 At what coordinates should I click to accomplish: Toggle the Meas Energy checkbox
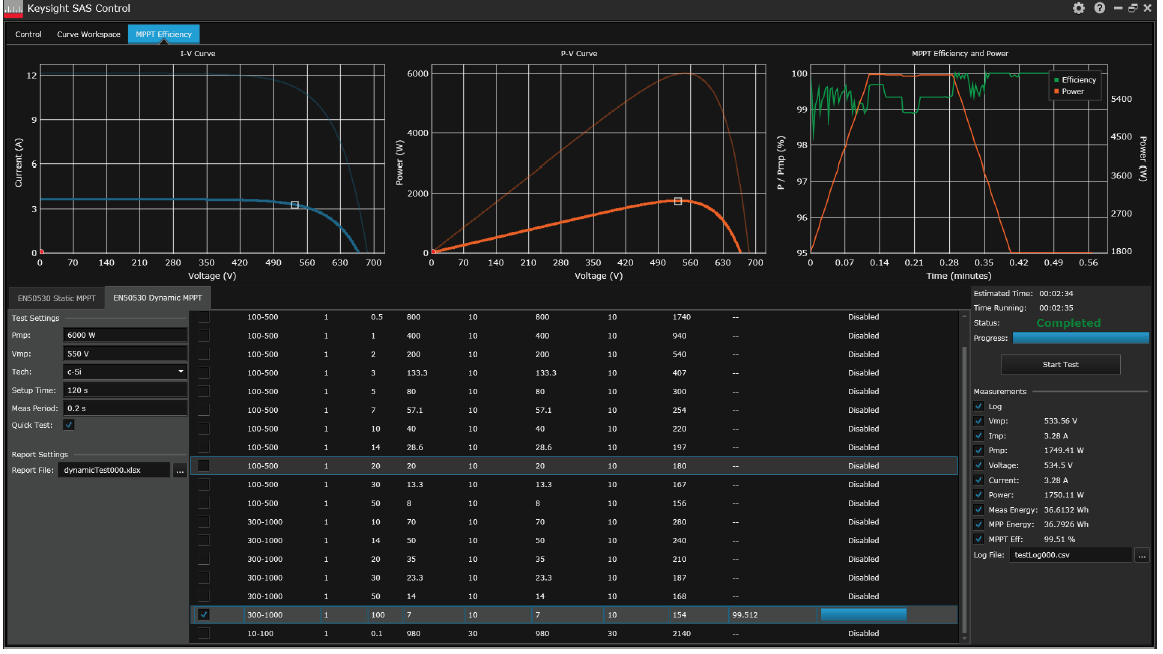coord(978,511)
